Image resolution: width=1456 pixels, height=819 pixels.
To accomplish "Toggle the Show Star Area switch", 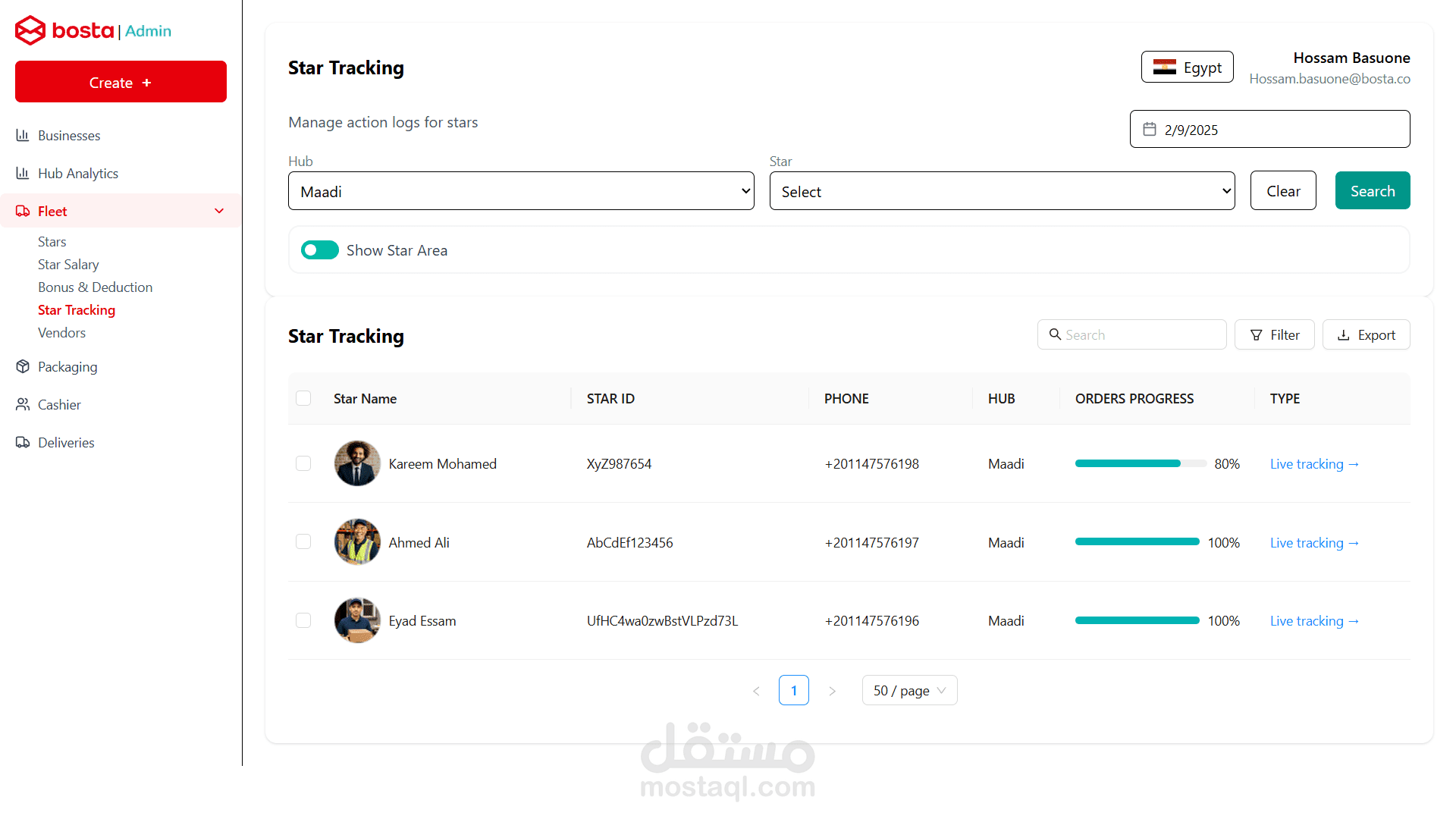I will click(320, 249).
